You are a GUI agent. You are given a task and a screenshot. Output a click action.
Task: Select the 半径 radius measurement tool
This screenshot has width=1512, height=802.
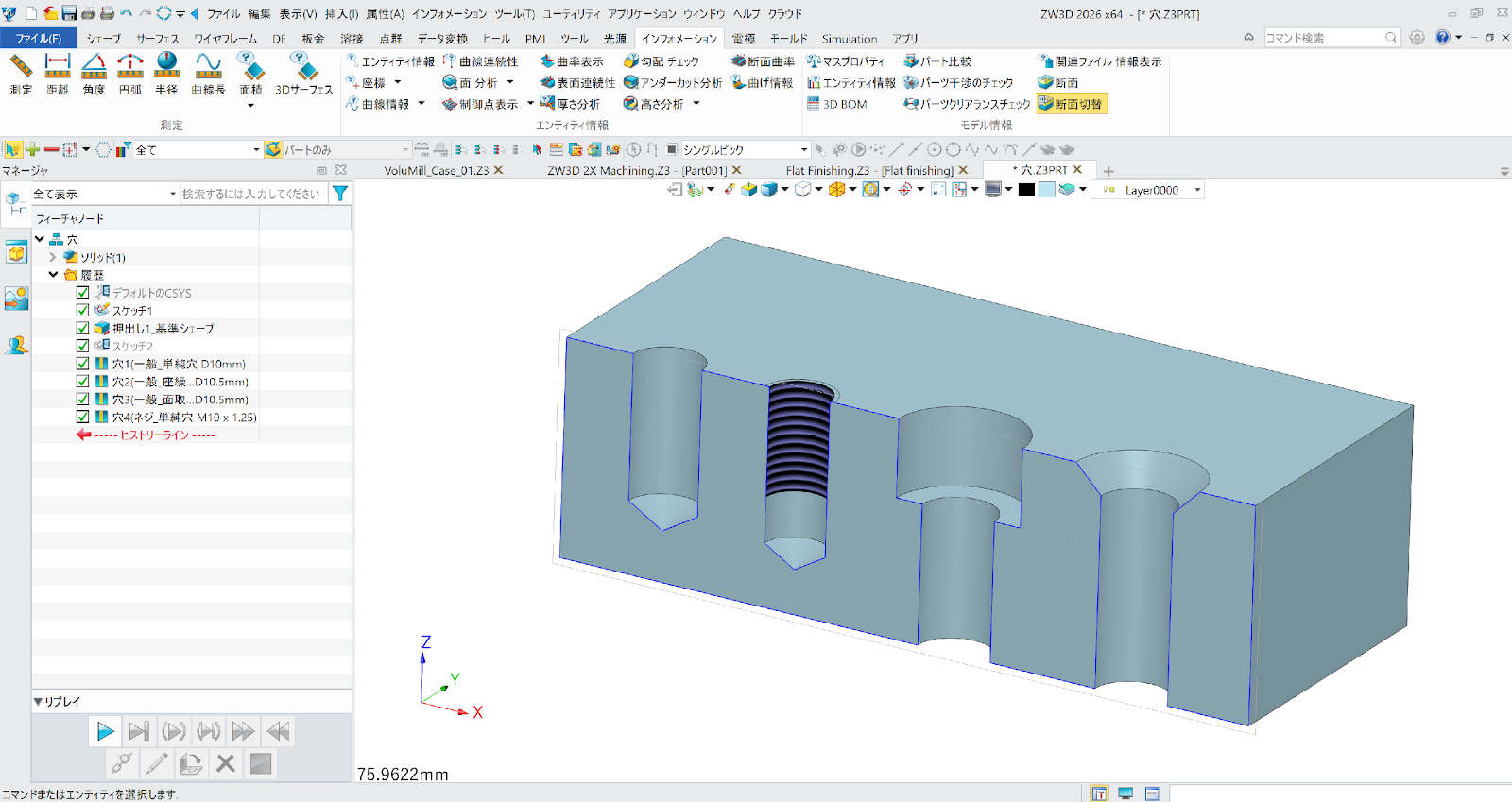(x=166, y=74)
